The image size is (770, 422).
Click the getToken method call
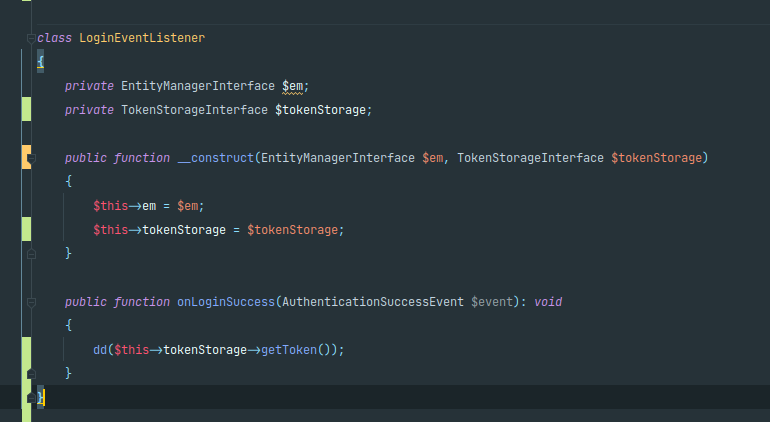pos(289,350)
